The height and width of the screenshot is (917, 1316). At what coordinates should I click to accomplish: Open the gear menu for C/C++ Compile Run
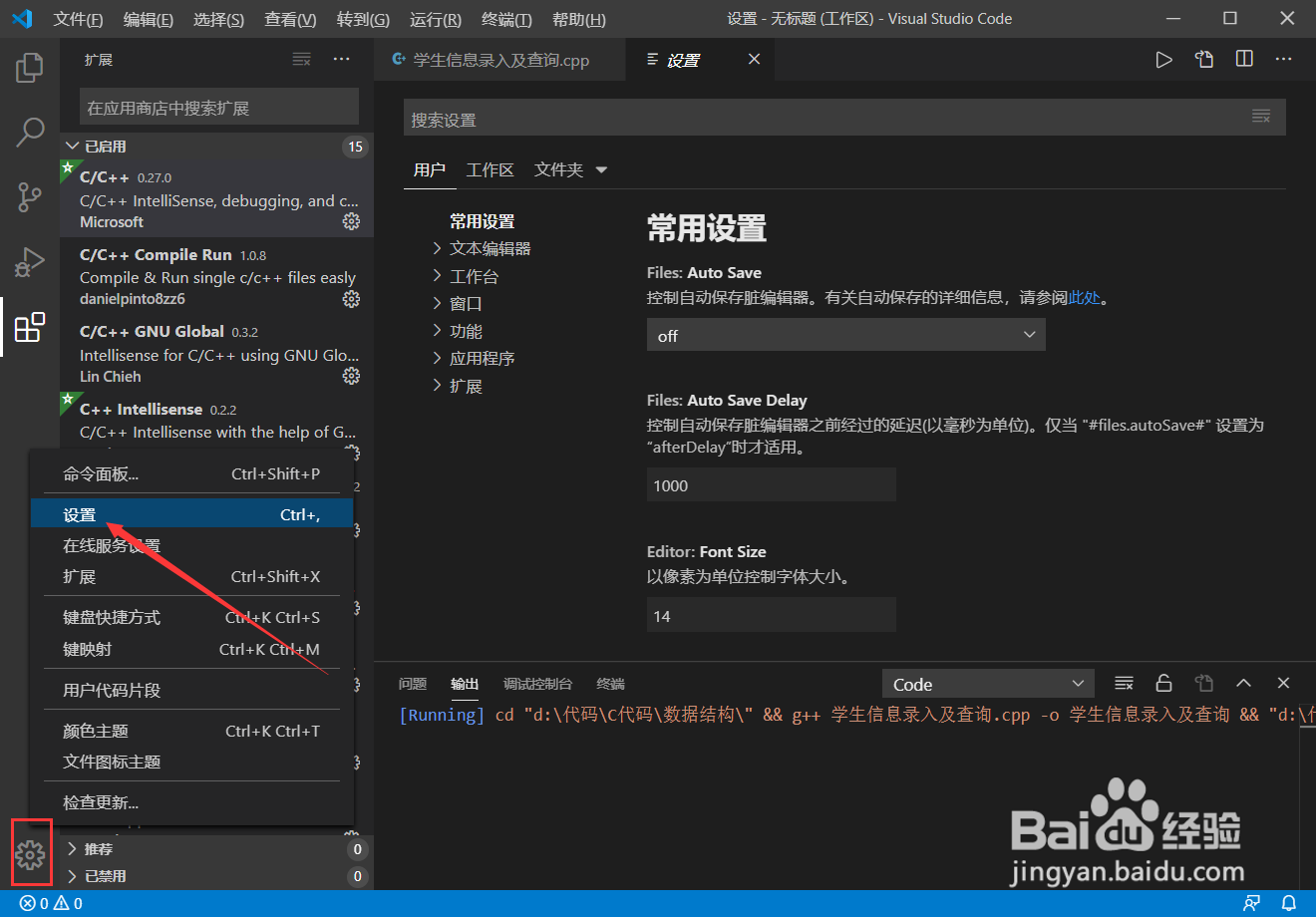click(x=351, y=298)
